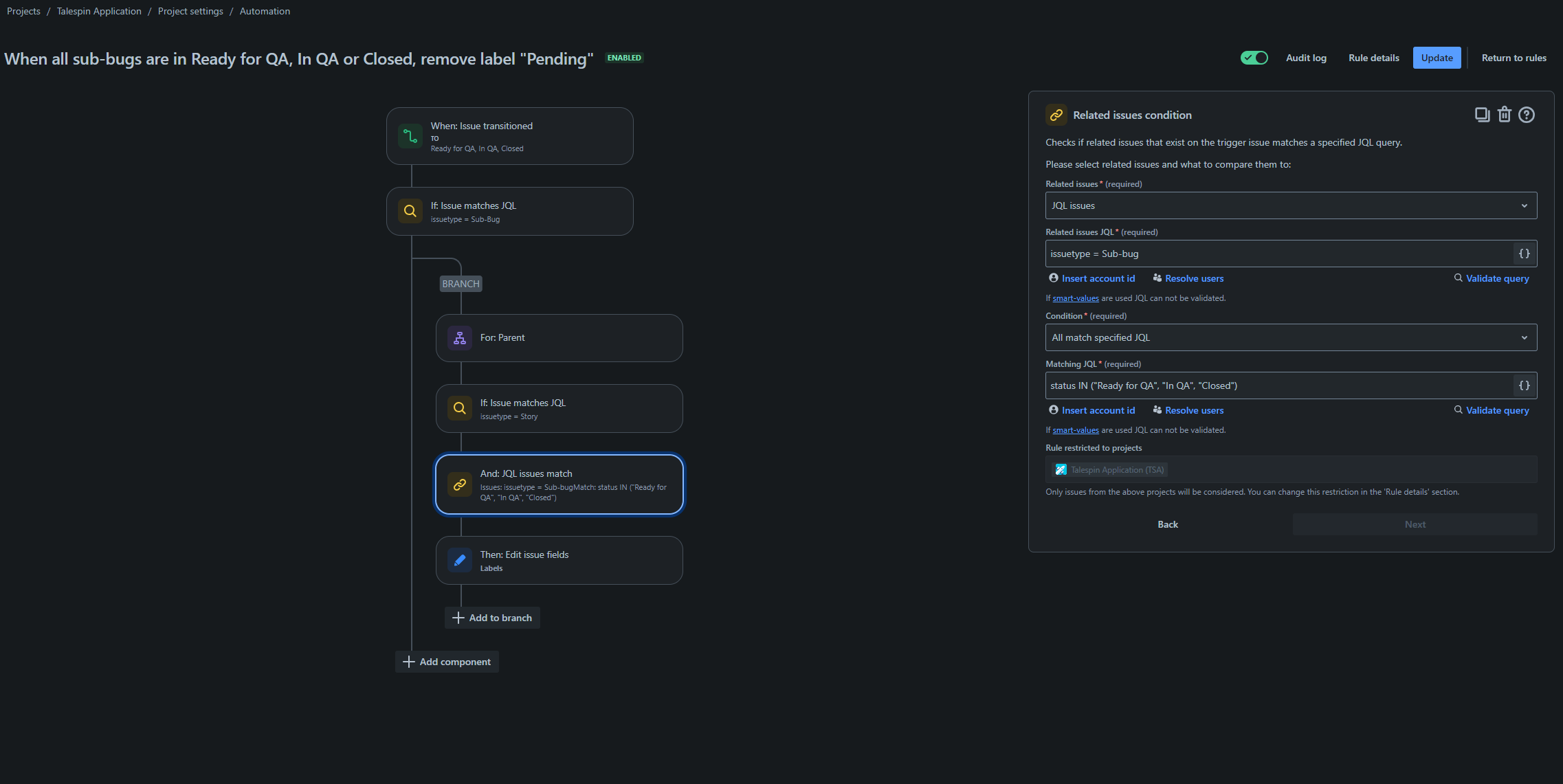The image size is (1563, 784).
Task: Click the Update button
Action: [x=1437, y=58]
